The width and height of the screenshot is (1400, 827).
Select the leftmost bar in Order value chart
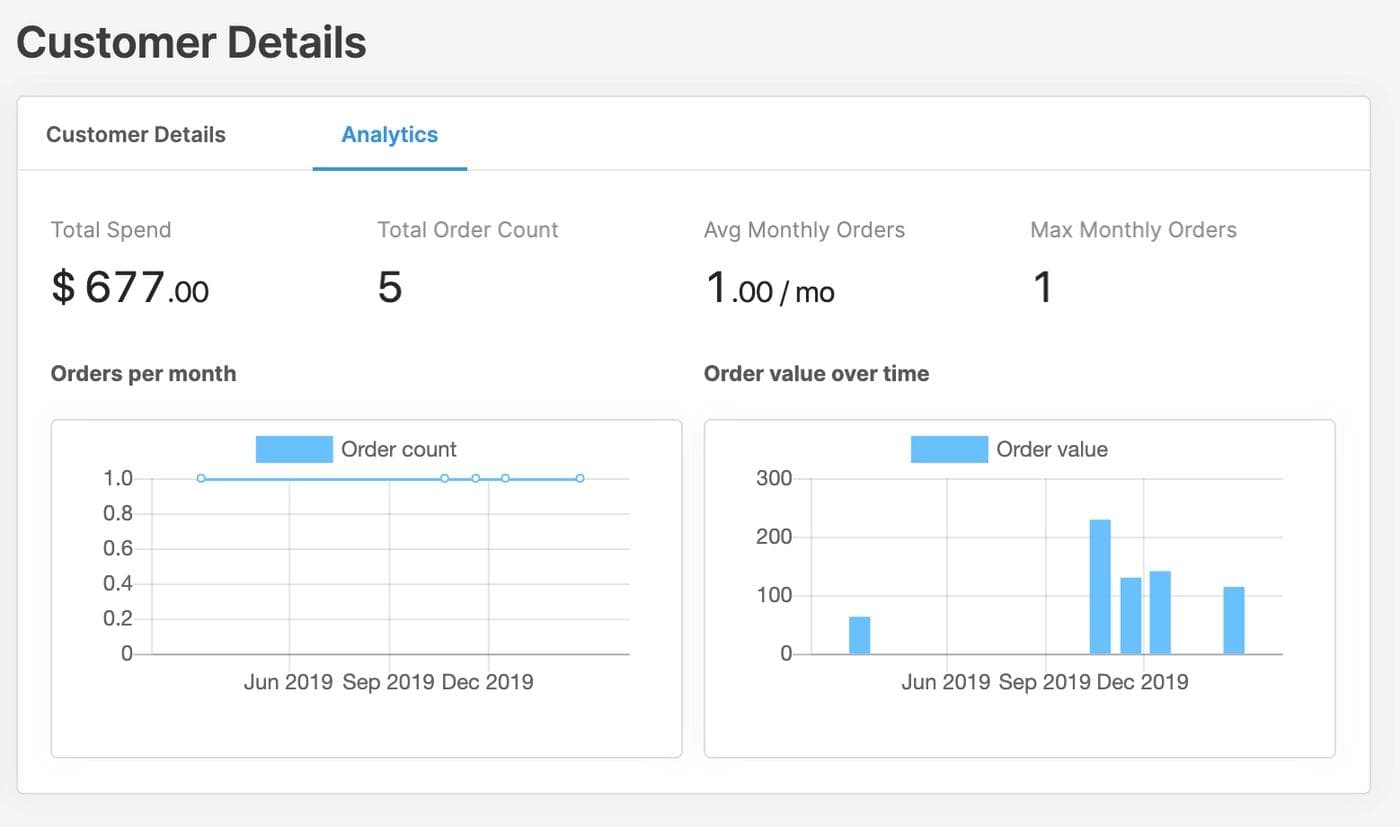click(860, 635)
